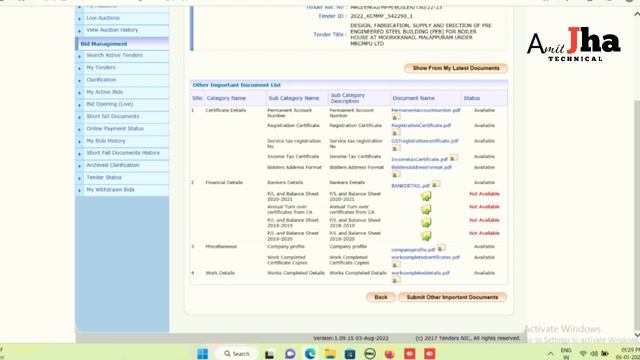640x360 pixels.
Task: Click lock icon below Permanentaccountnumber.pdf
Action: point(396,117)
